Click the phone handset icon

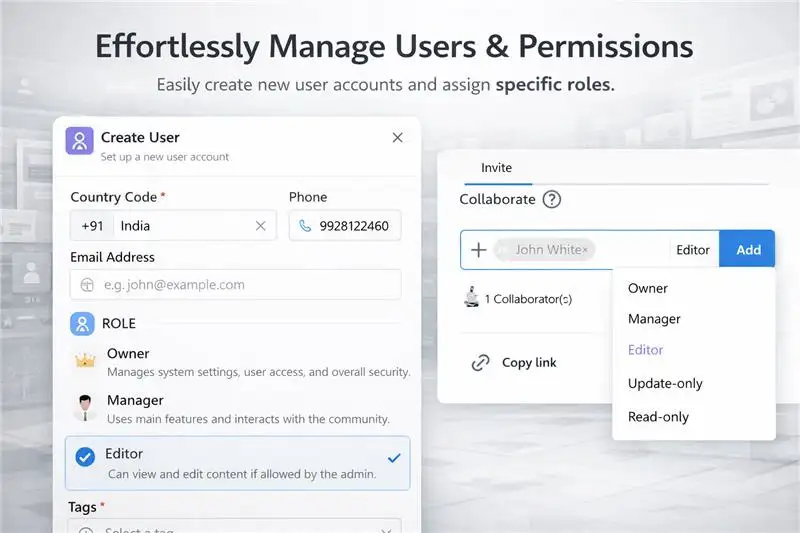[305, 226]
